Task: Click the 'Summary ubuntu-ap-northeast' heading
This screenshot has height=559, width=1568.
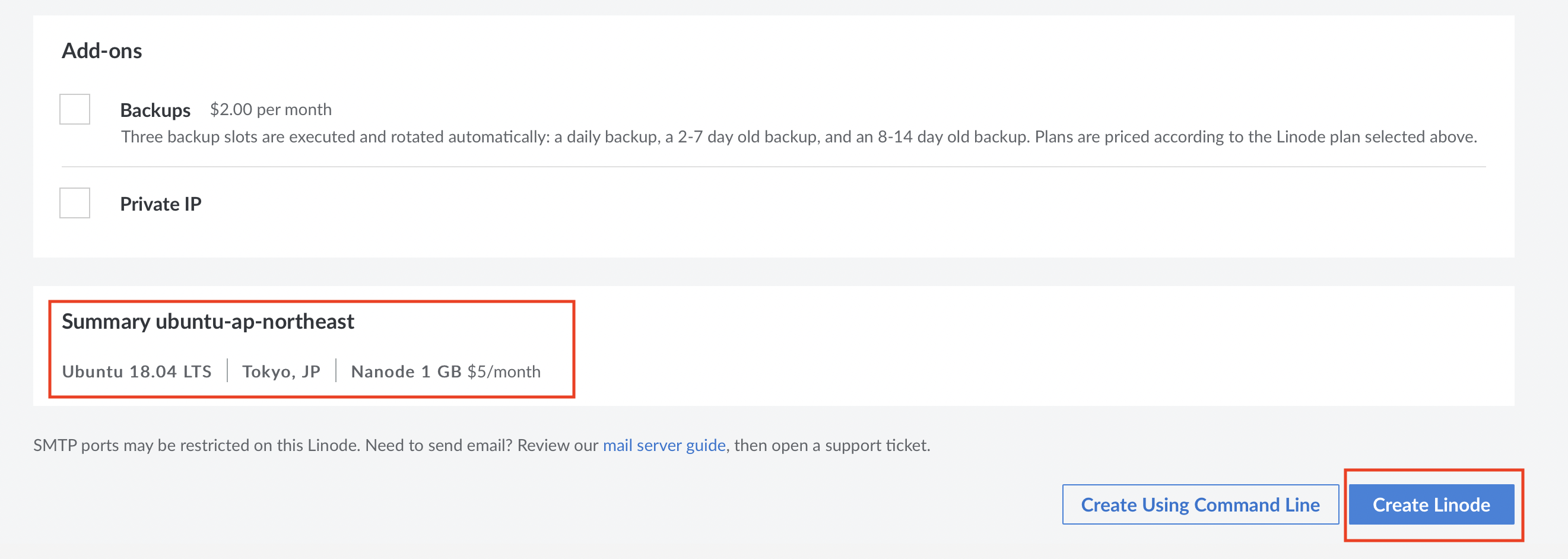Action: click(x=208, y=322)
